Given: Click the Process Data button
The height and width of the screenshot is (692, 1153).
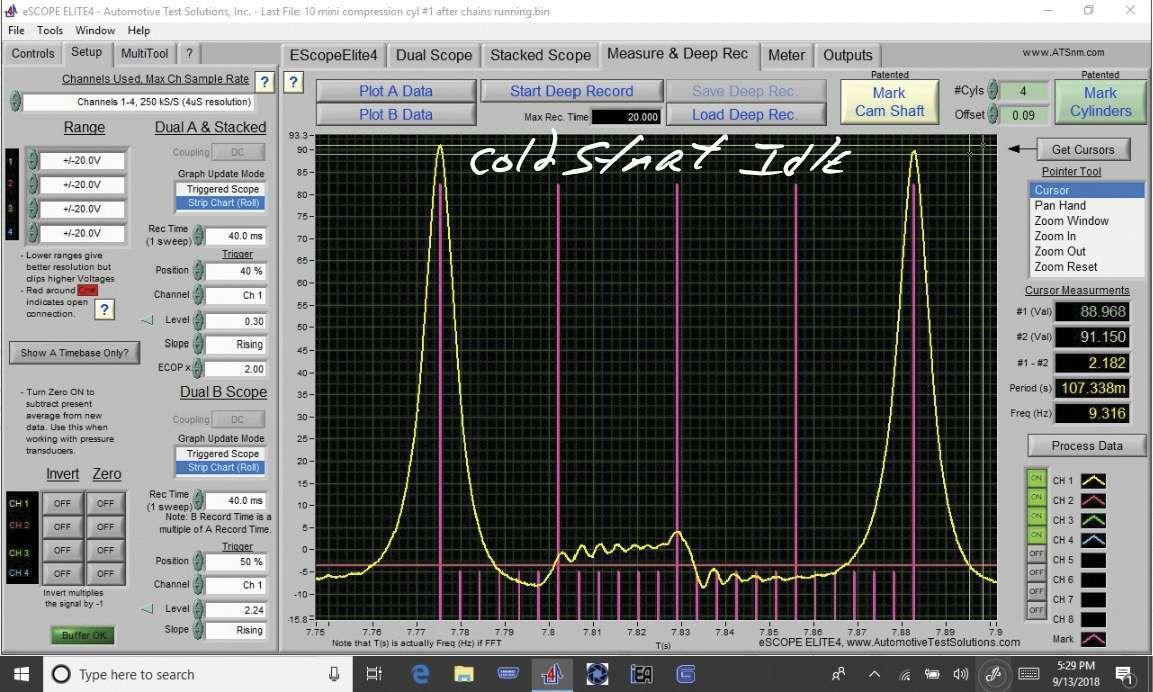Looking at the screenshot, I should click(x=1086, y=446).
